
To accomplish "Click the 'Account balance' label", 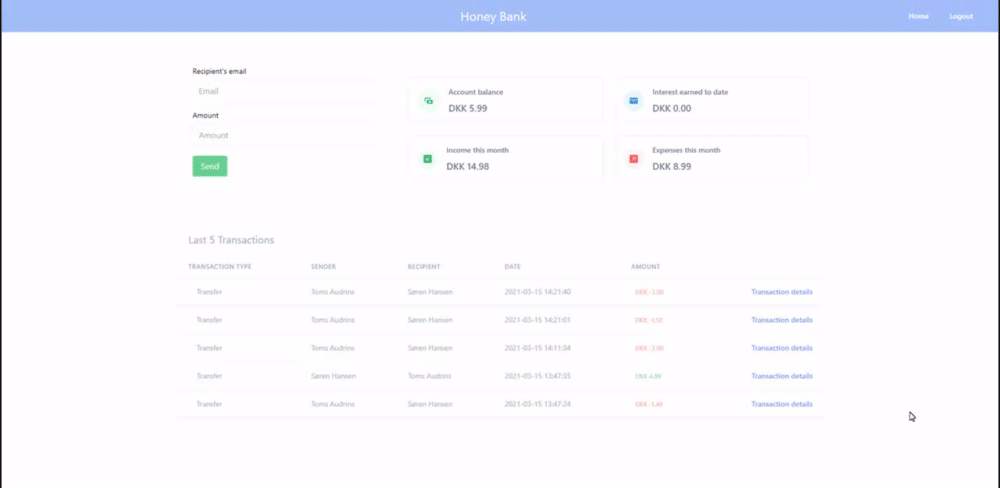I will pyautogui.click(x=476, y=92).
